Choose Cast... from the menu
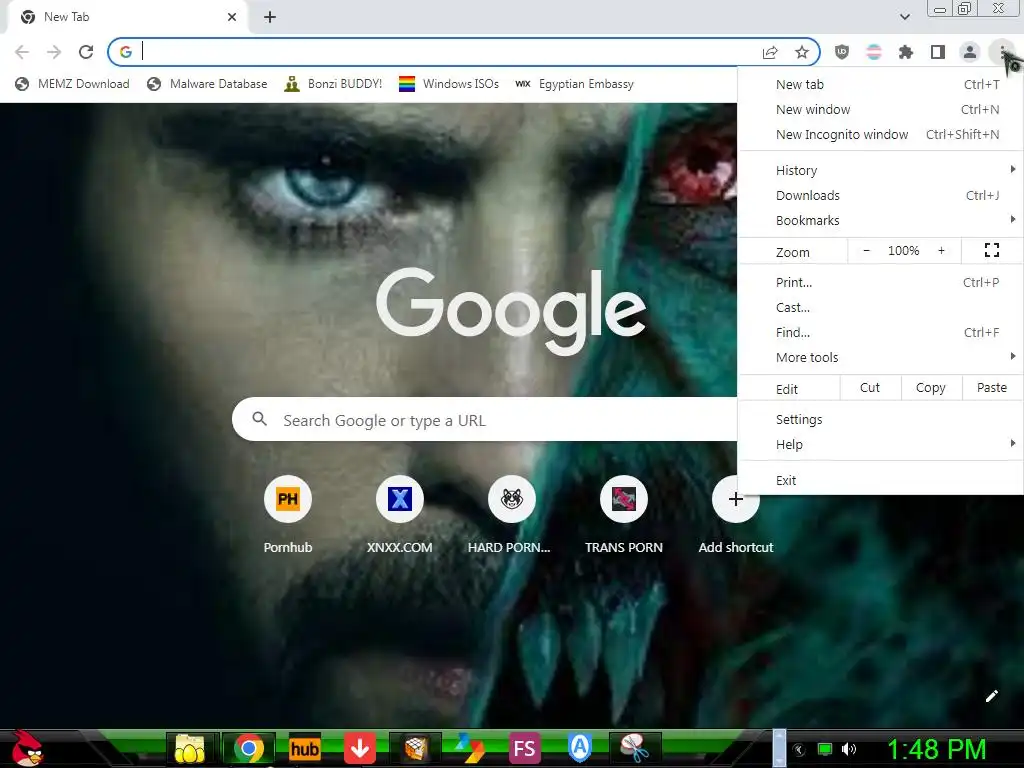The width and height of the screenshot is (1024, 768). (x=880, y=308)
